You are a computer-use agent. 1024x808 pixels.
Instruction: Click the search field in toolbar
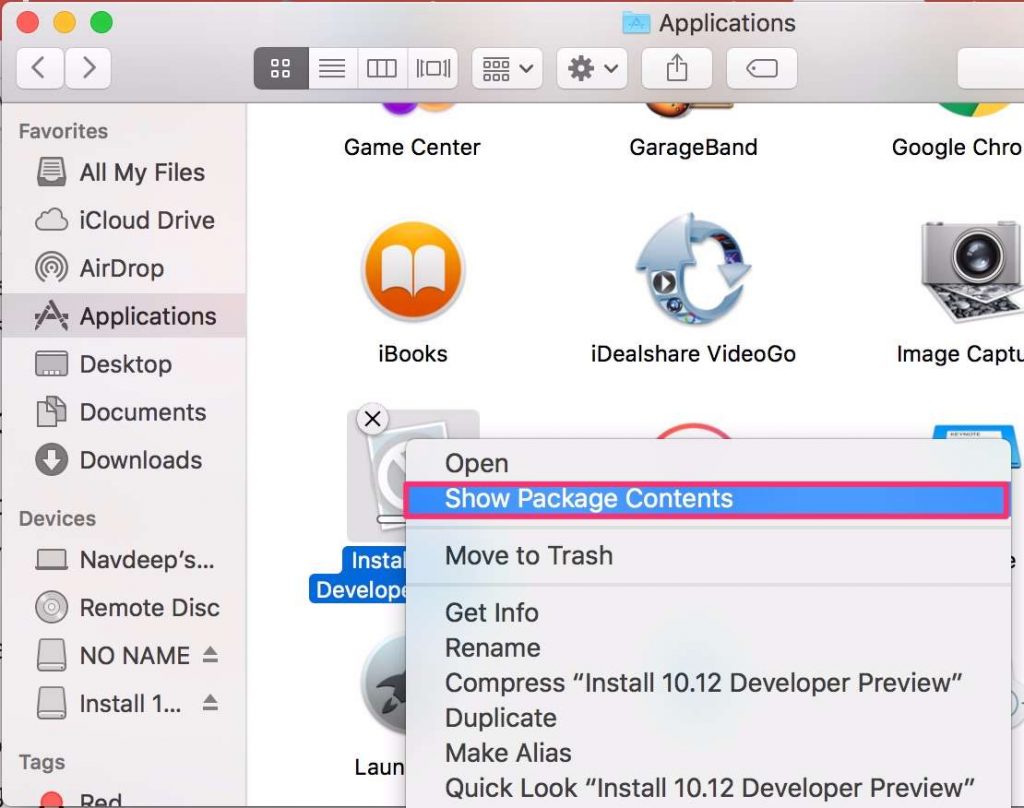[x=991, y=68]
